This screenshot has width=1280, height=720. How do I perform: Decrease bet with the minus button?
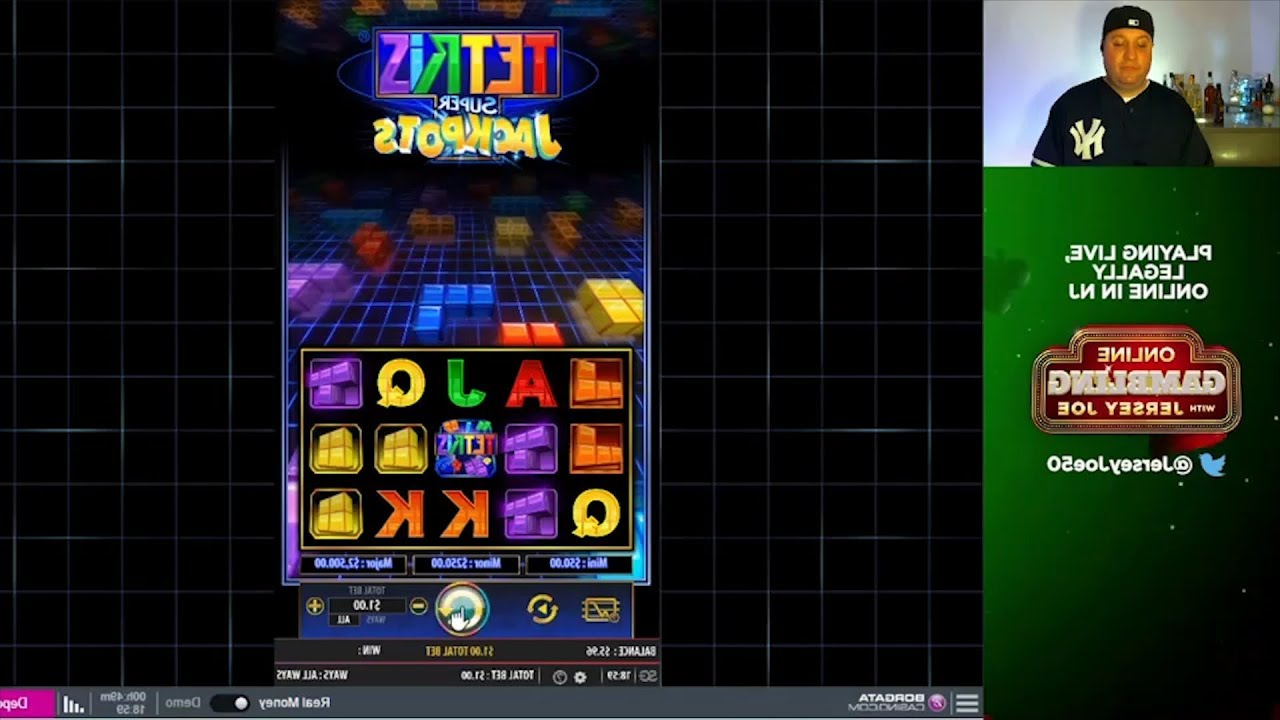point(419,606)
